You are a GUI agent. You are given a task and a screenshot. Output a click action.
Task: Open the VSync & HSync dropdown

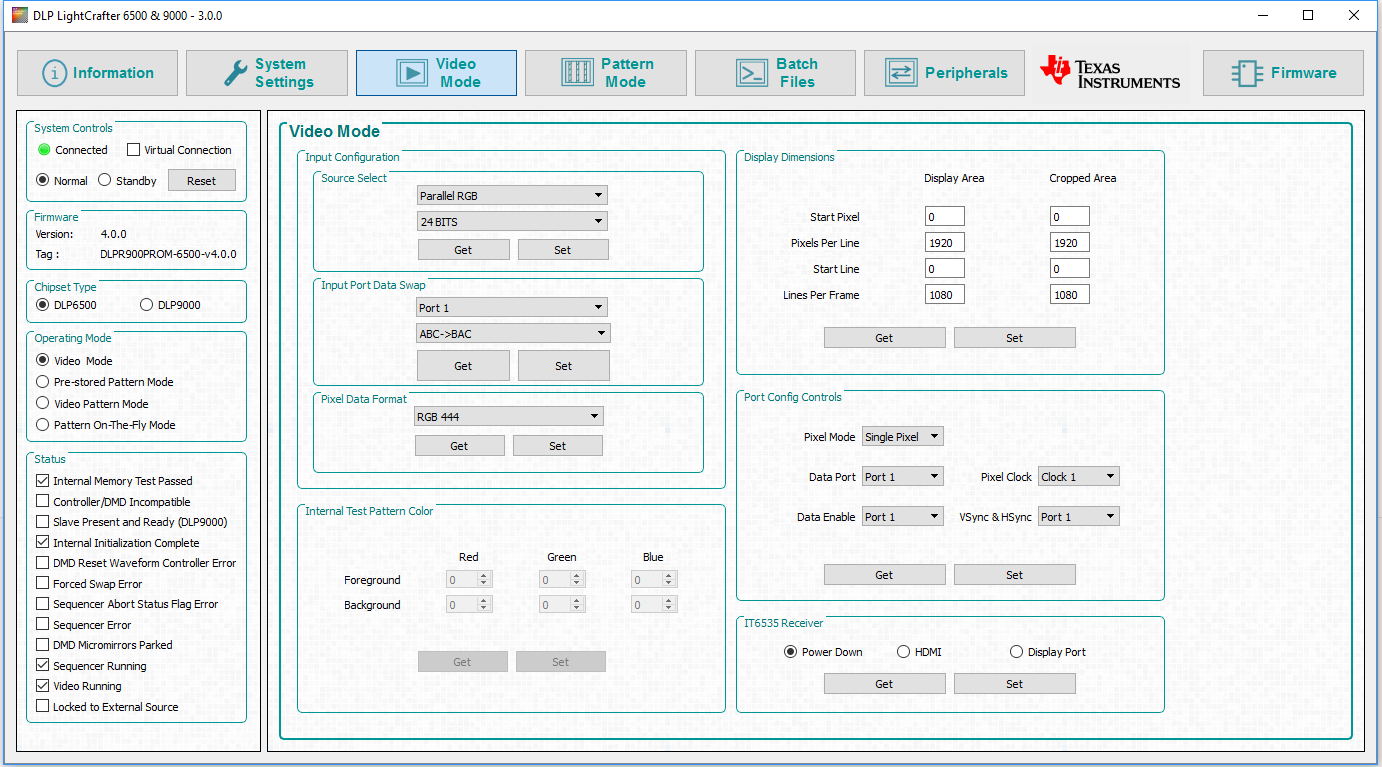(1079, 517)
